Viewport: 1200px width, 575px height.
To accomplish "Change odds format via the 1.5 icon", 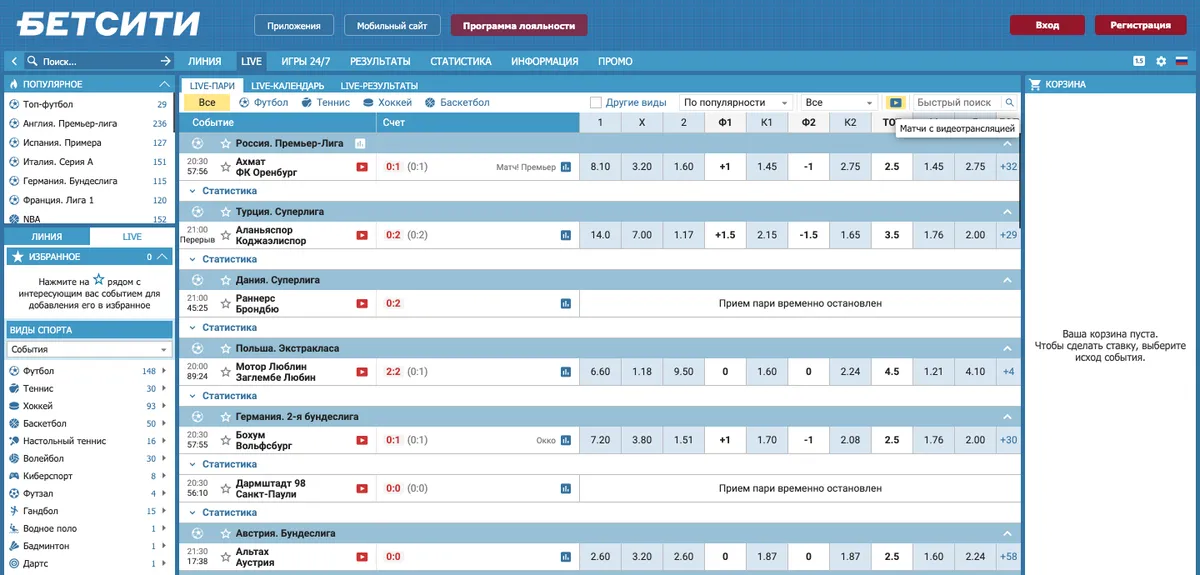I will 1139,61.
